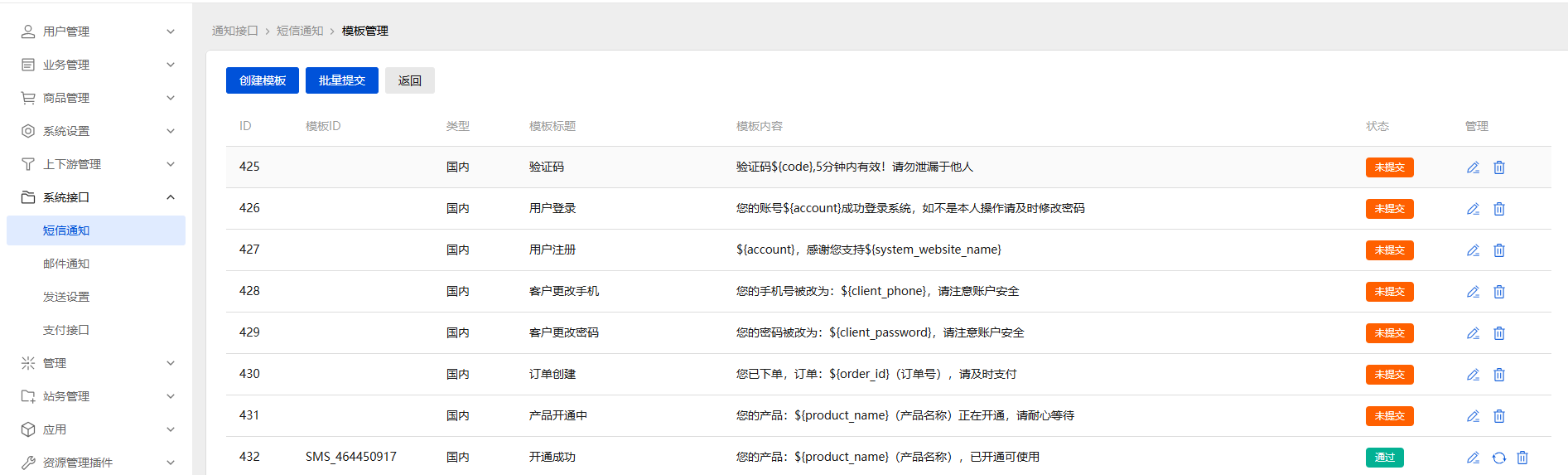Image resolution: width=1568 pixels, height=475 pixels.
Task: Expand the 用户管理 sidebar menu
Action: tap(96, 32)
